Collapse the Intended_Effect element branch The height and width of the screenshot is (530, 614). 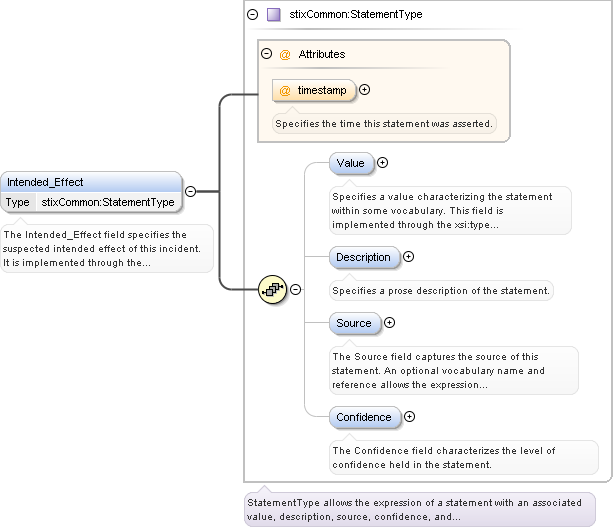point(190,191)
